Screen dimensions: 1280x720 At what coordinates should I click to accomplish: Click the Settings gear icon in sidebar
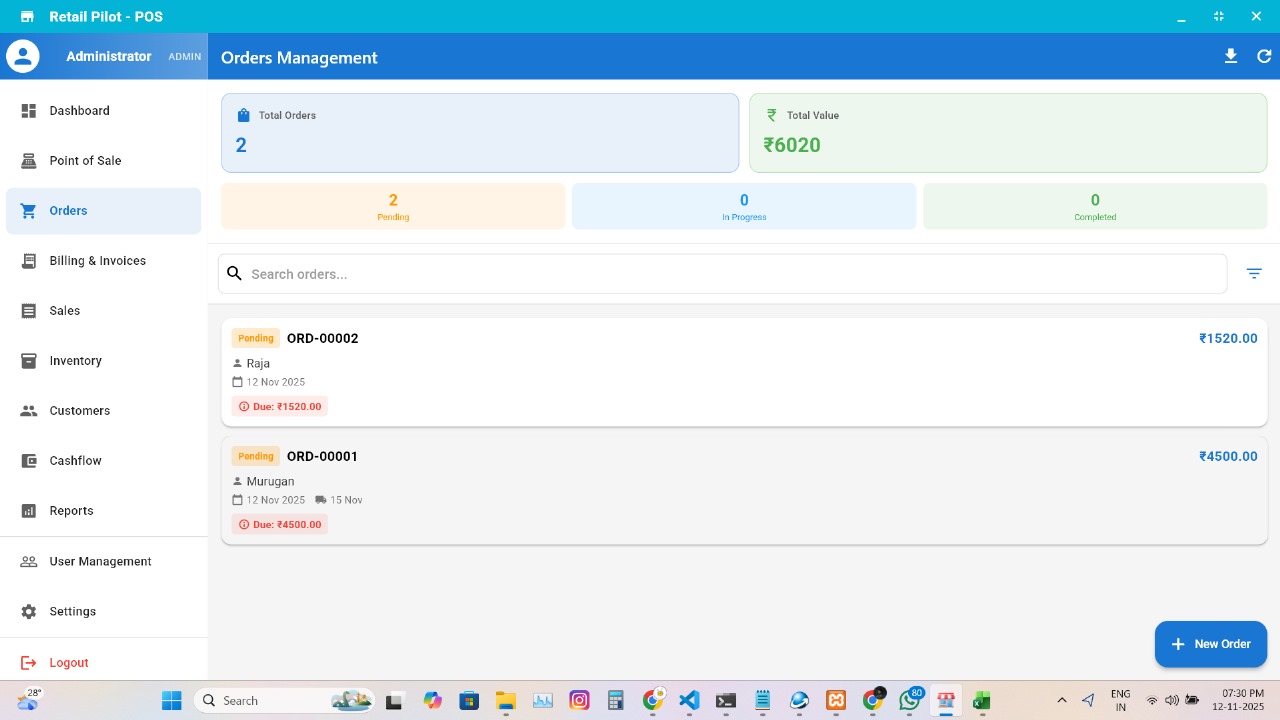point(29,611)
